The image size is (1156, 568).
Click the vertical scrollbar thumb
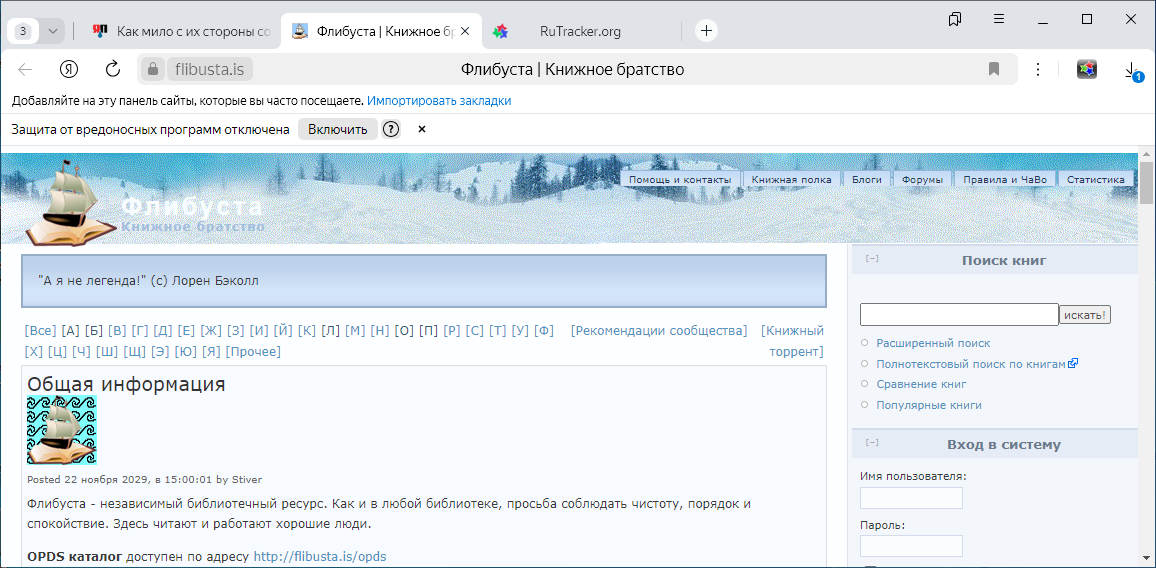(1146, 183)
